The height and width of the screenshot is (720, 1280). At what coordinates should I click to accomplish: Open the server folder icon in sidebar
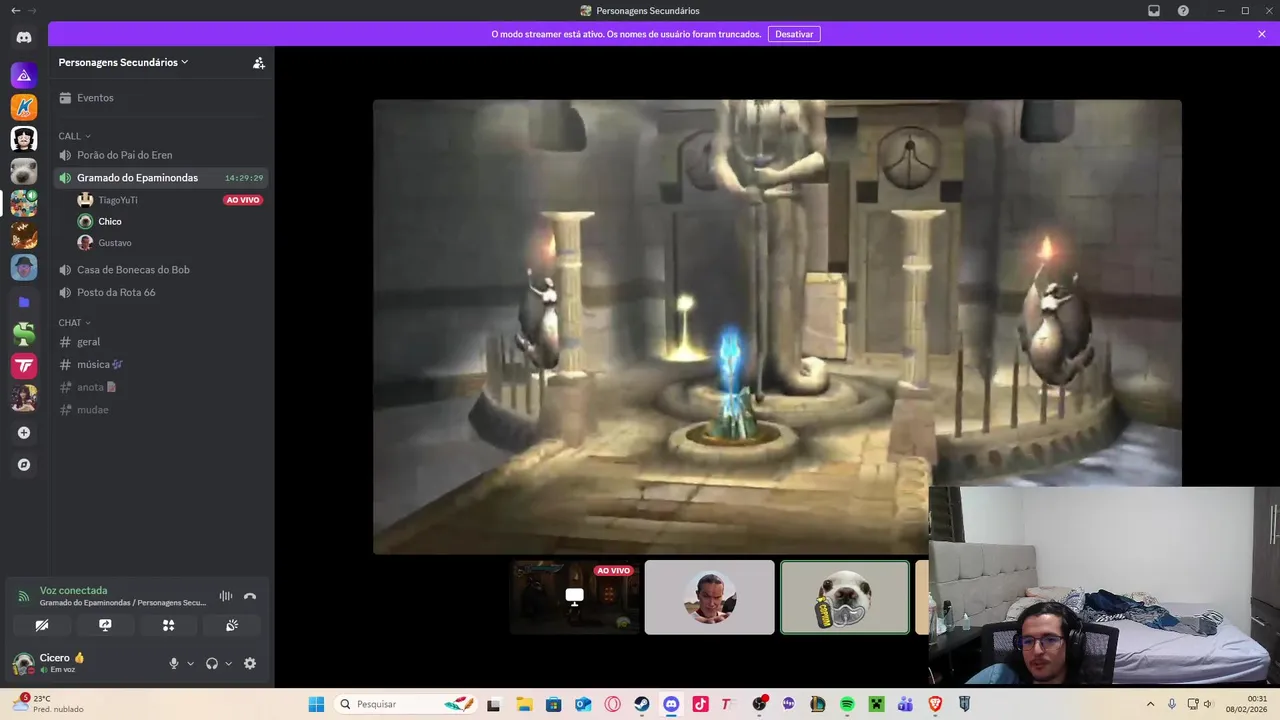(24, 301)
